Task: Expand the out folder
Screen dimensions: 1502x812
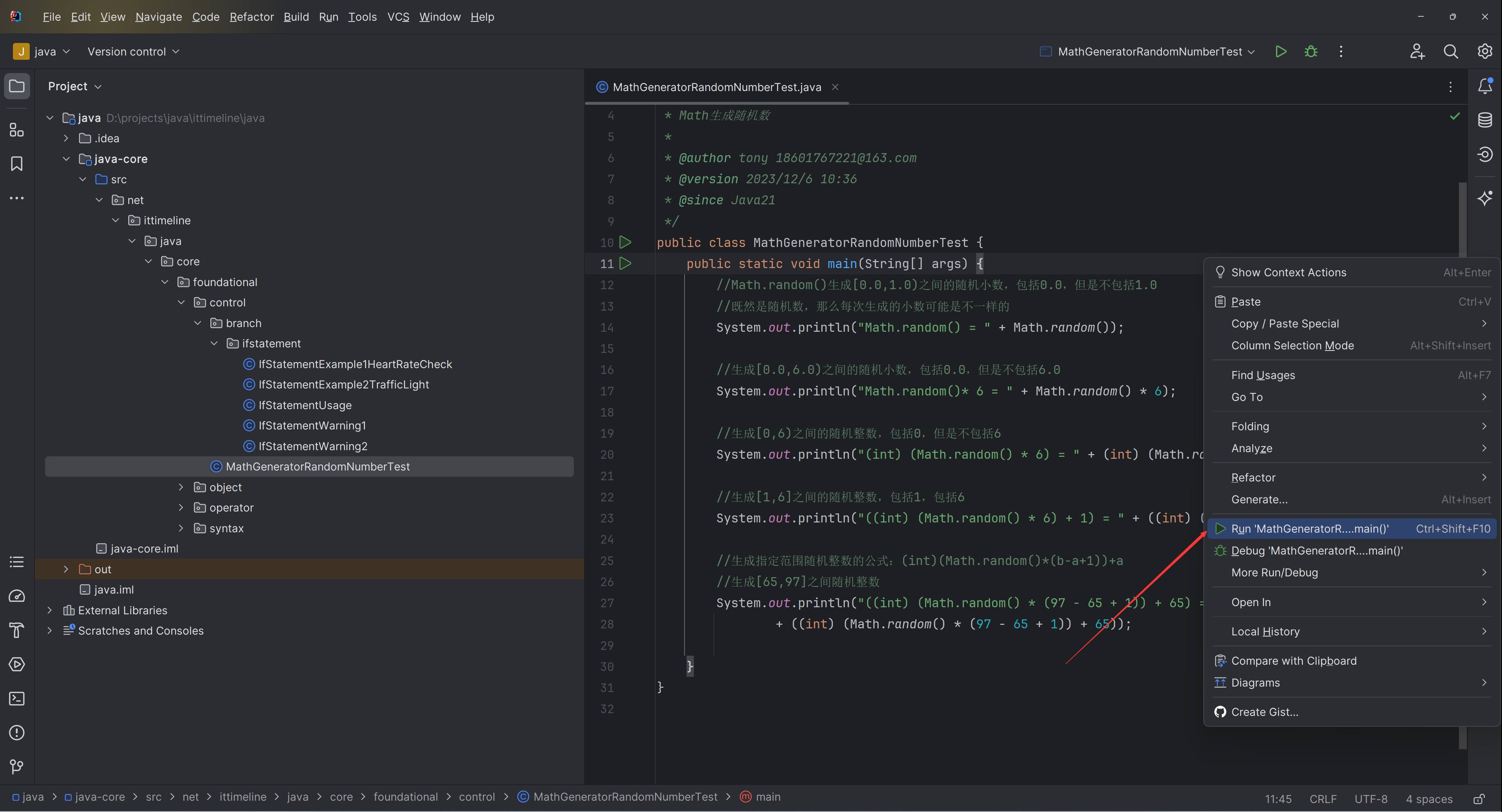Action: coord(66,569)
